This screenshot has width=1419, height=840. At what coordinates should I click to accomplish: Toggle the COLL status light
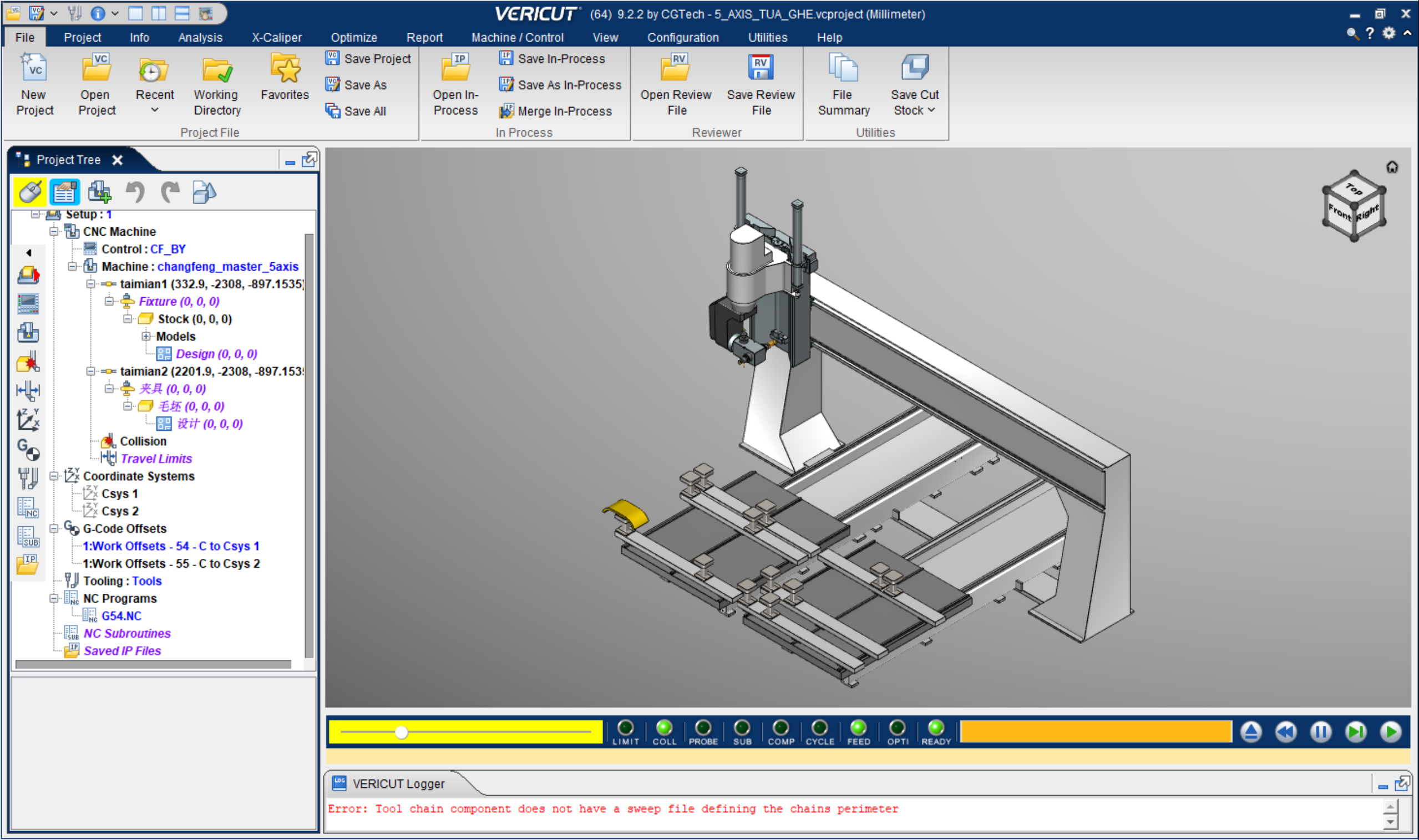point(664,728)
